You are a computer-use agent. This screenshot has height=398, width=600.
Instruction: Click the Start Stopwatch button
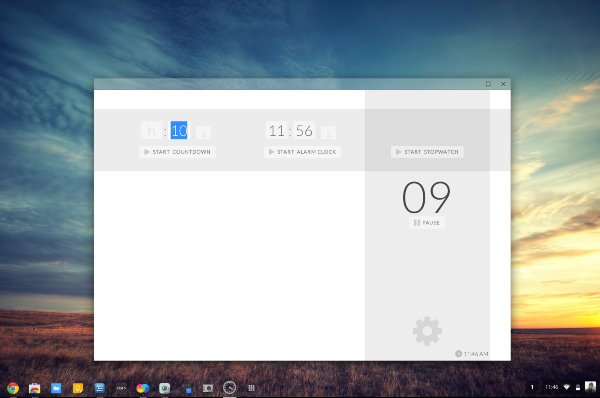(427, 152)
